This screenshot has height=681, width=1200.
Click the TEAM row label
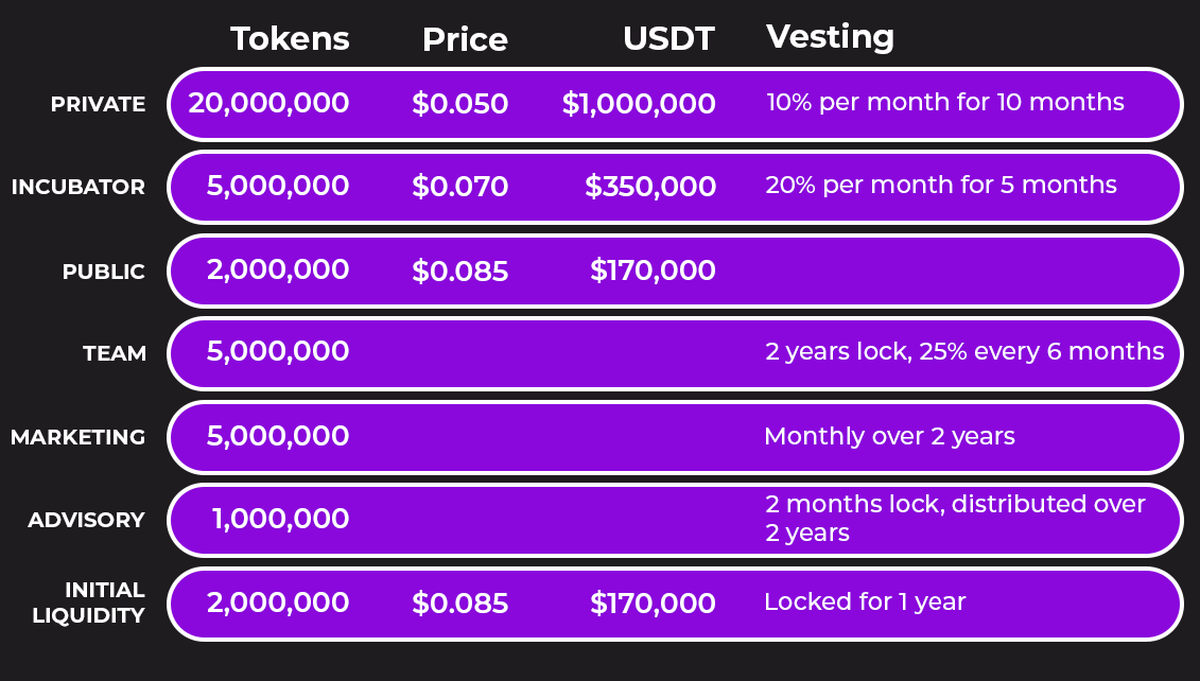tap(115, 354)
